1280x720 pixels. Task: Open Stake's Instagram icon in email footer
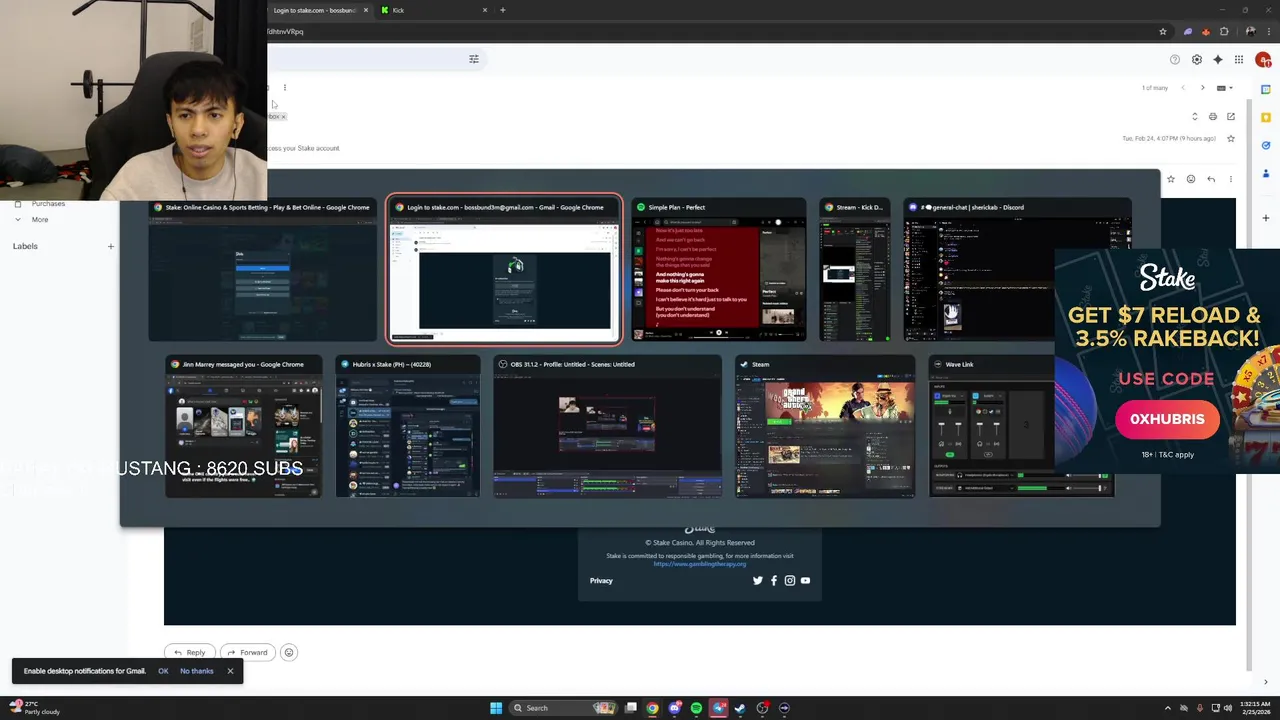(x=789, y=581)
